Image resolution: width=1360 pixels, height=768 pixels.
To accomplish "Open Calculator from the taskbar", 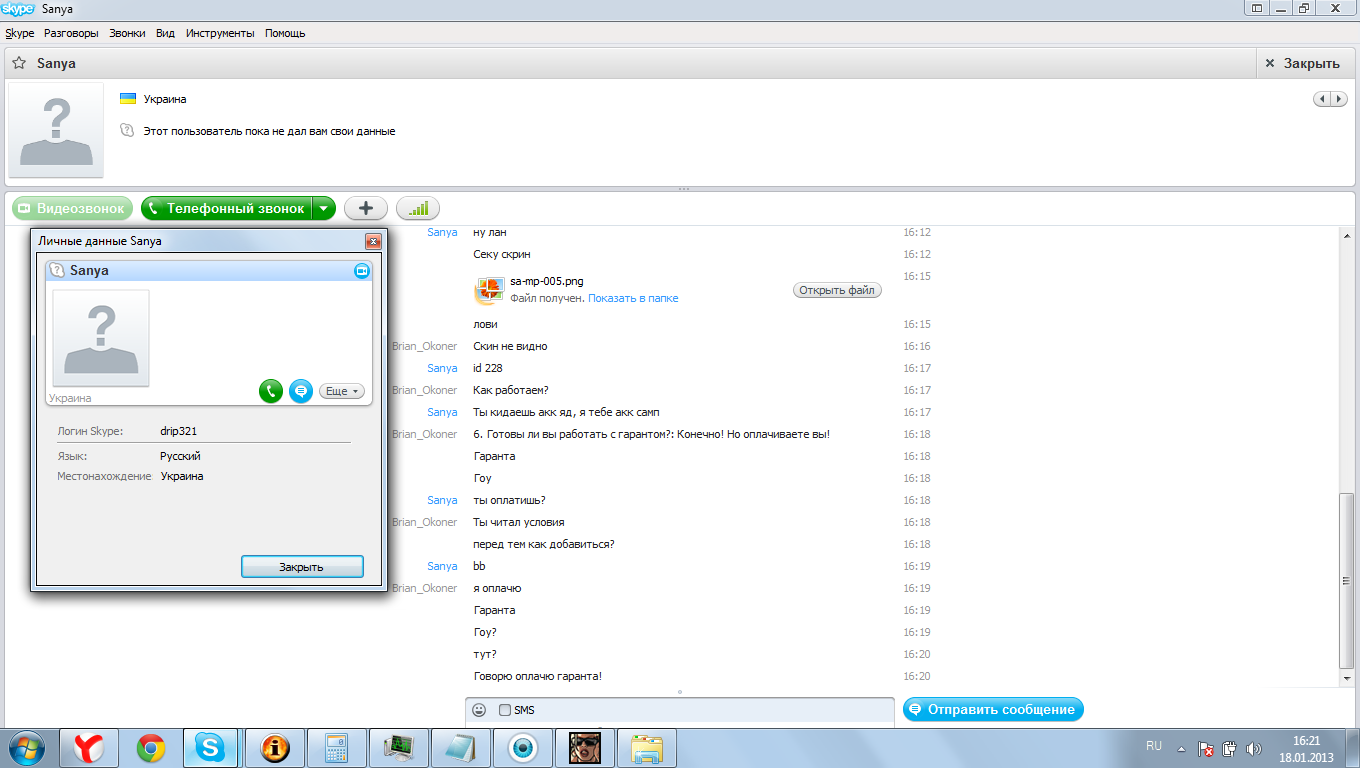I will [335, 748].
